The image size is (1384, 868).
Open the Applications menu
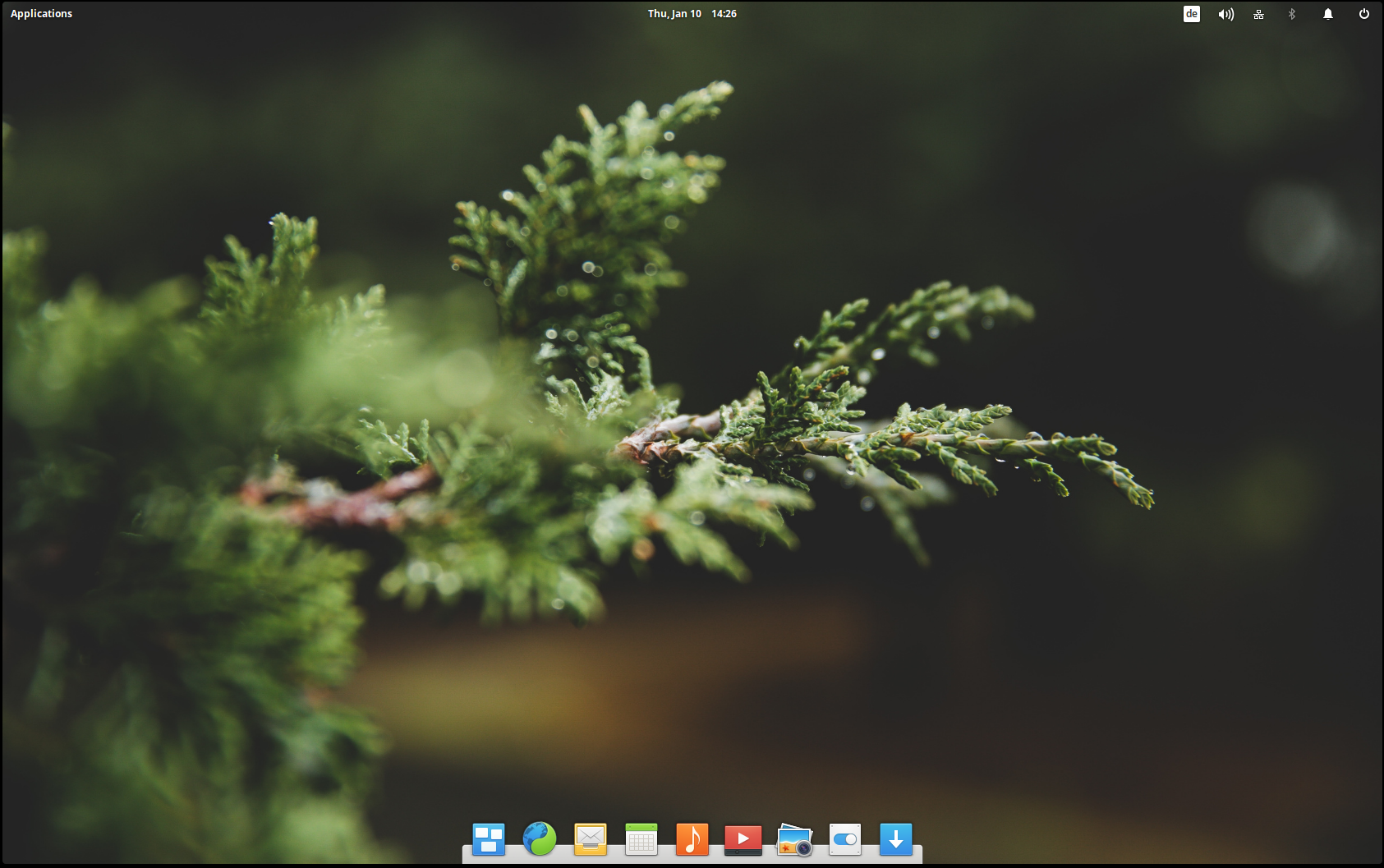point(41,14)
